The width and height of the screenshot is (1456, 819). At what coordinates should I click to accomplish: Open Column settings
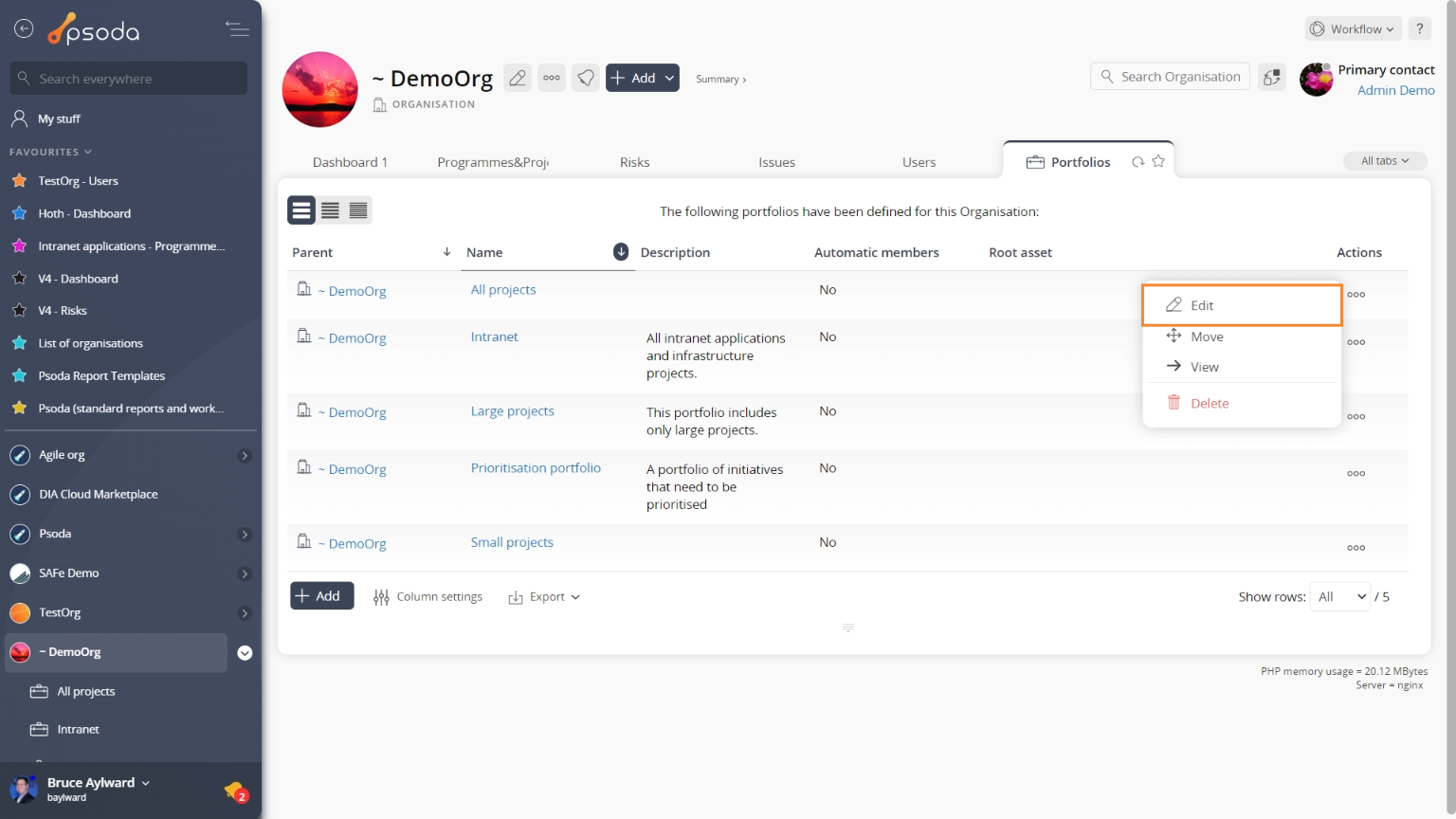click(428, 597)
